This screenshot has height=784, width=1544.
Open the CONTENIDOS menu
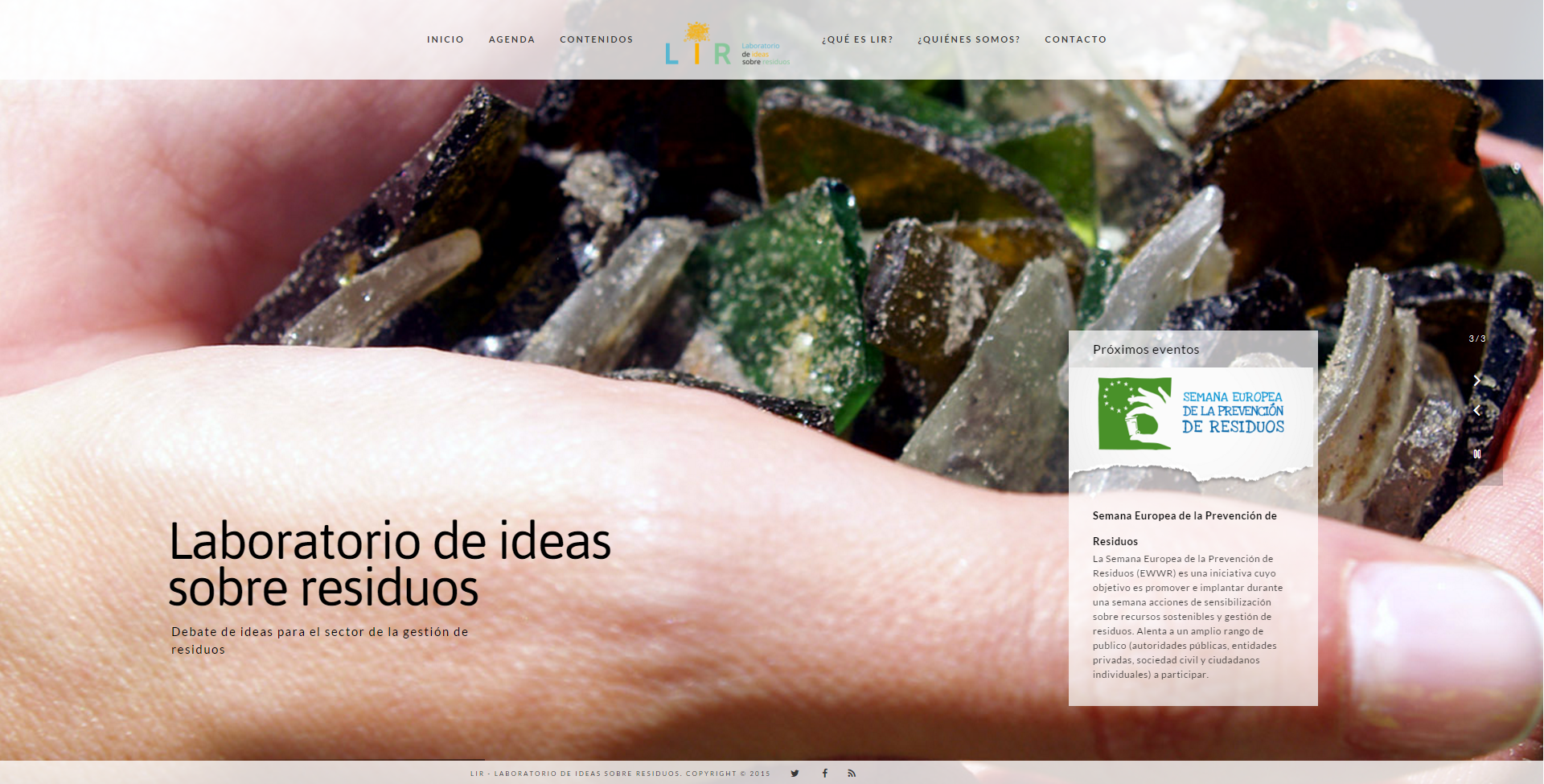[596, 39]
